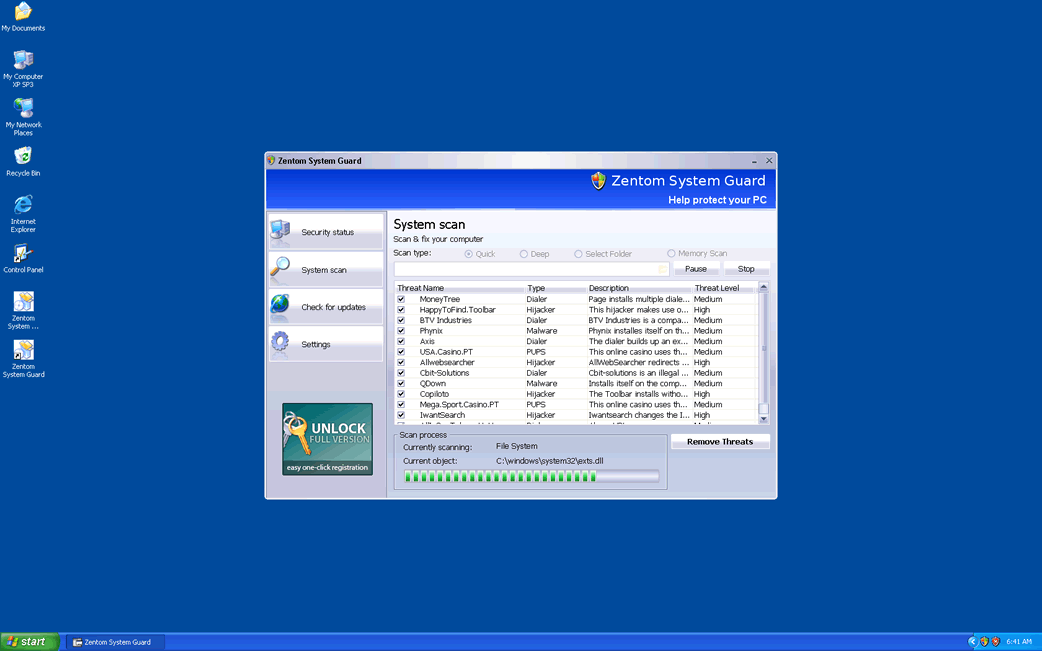Select the My Documents desktop icon
The height and width of the screenshot is (651, 1042).
click(23, 12)
